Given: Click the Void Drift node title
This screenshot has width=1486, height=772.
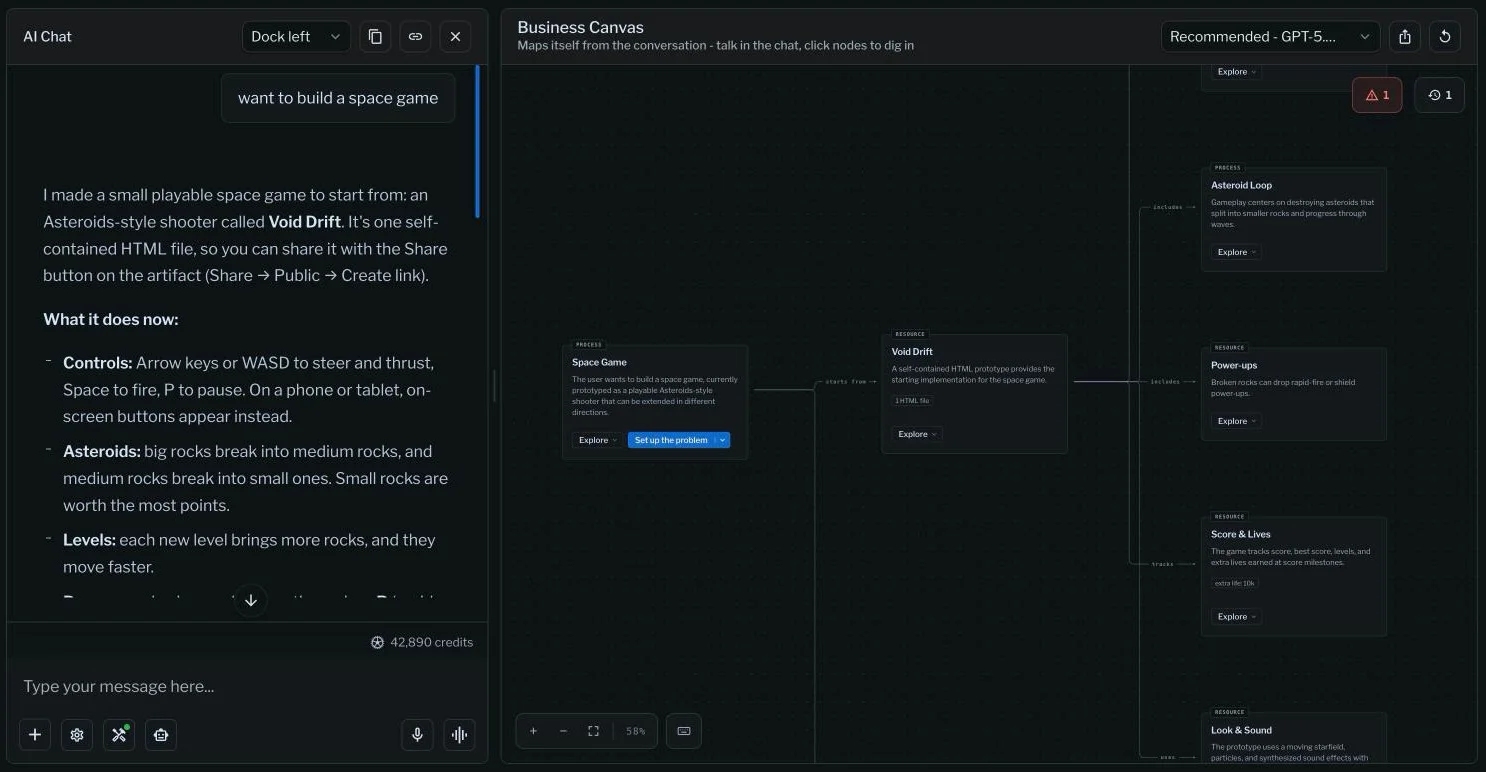Looking at the screenshot, I should click(x=912, y=352).
